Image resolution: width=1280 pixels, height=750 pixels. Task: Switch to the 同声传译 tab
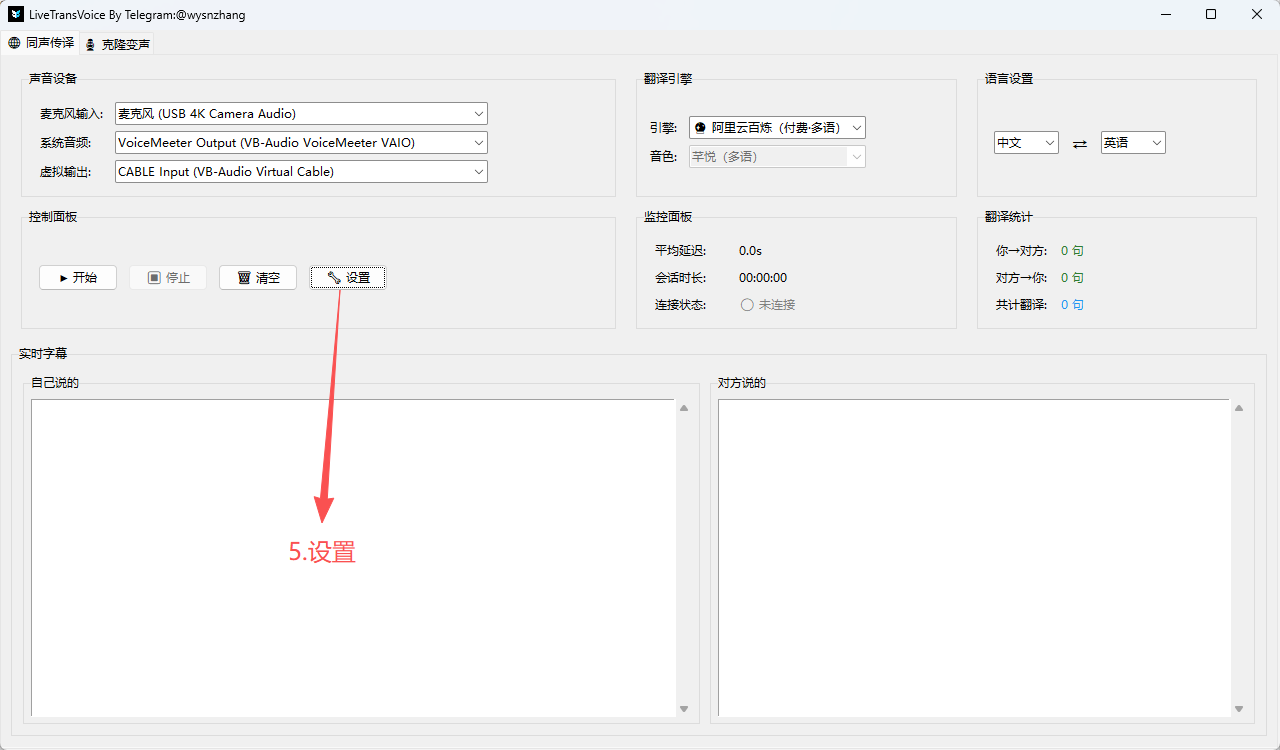coord(41,43)
